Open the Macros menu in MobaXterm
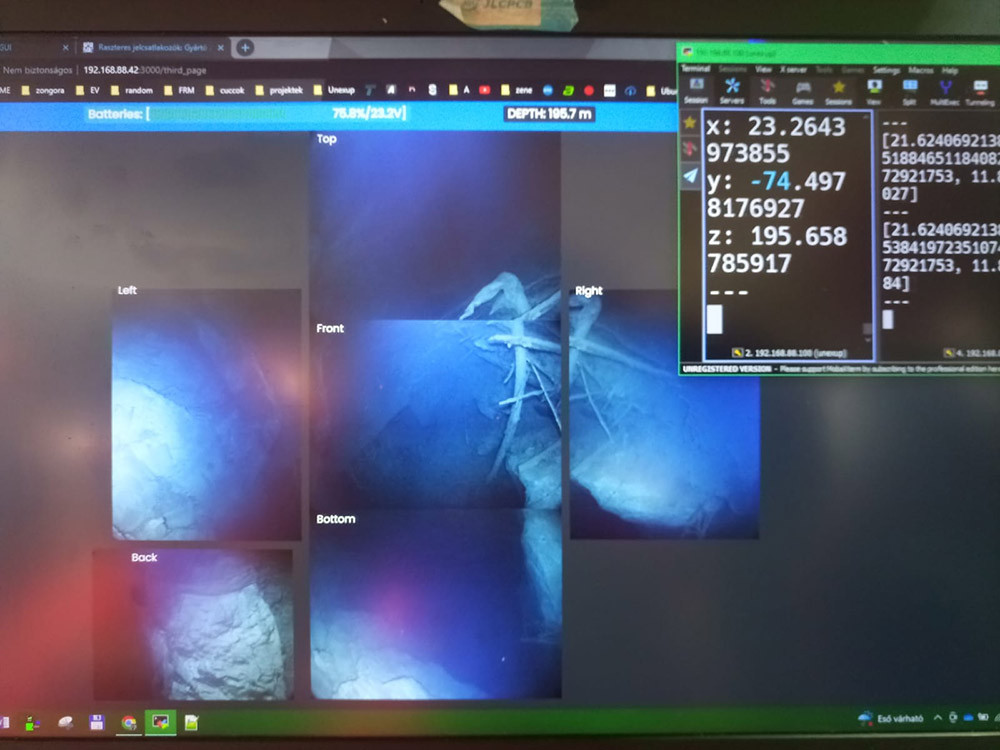Image resolution: width=1000 pixels, height=750 pixels. 920,71
